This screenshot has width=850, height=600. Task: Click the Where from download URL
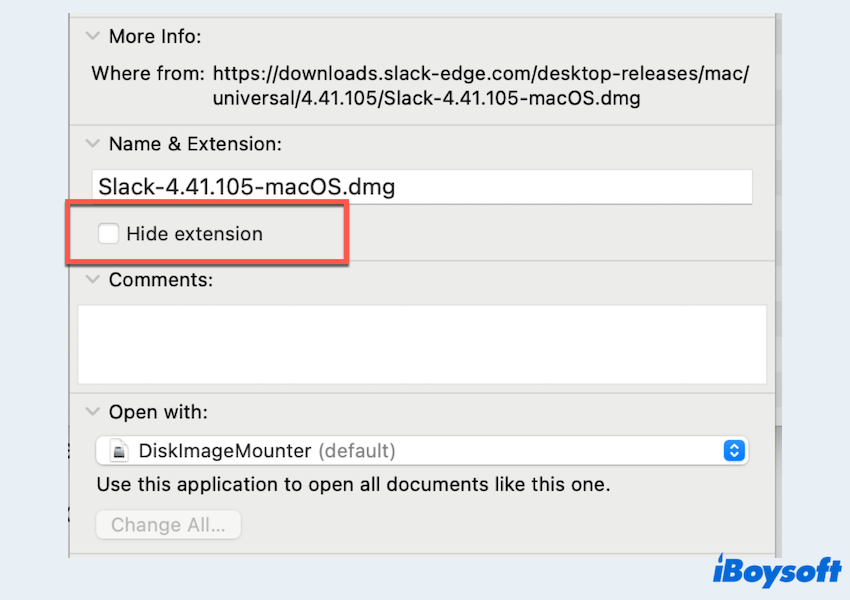tap(480, 86)
